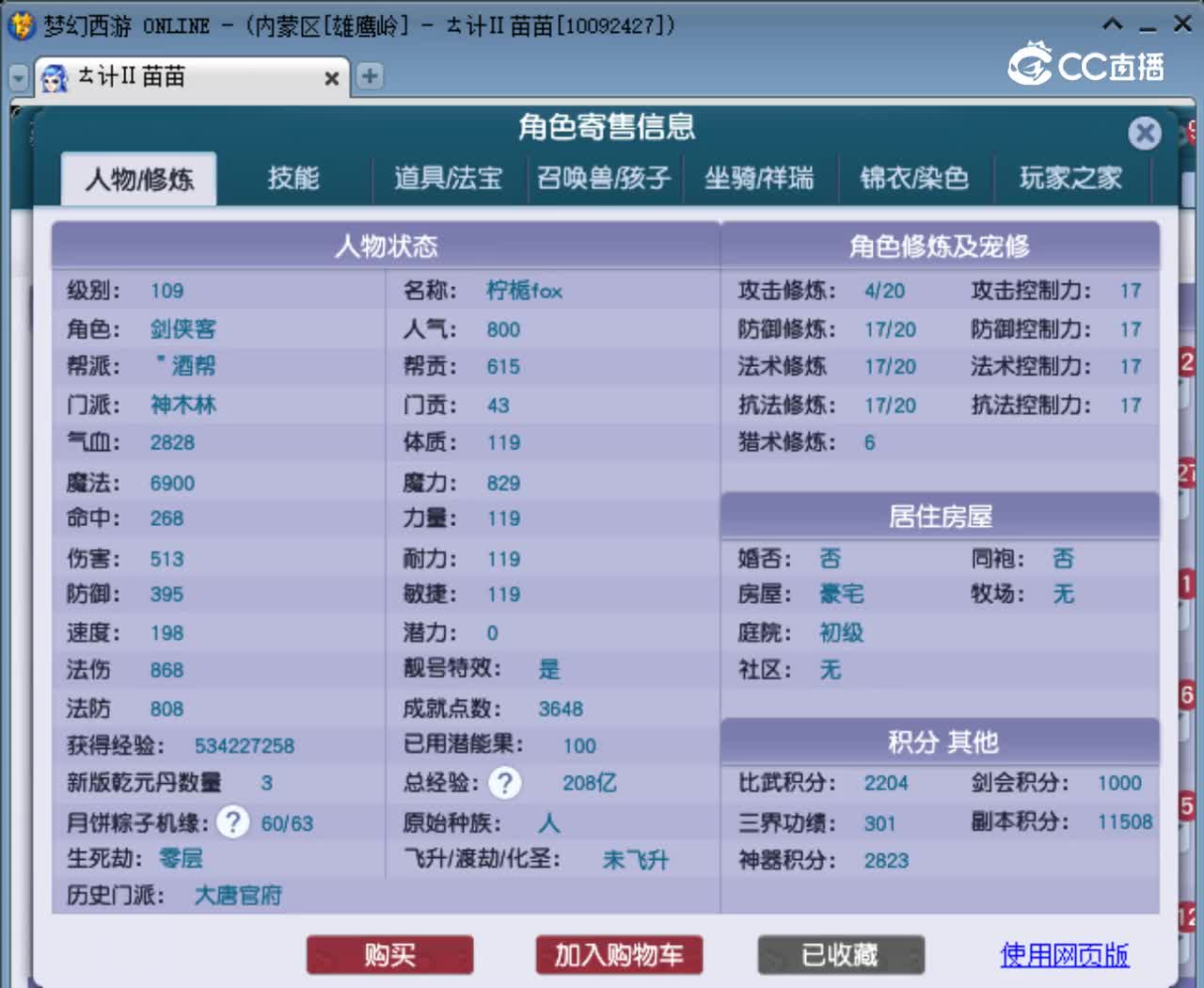Close the 苗苗 tab with its X
1204x988 pixels.
coord(331,79)
